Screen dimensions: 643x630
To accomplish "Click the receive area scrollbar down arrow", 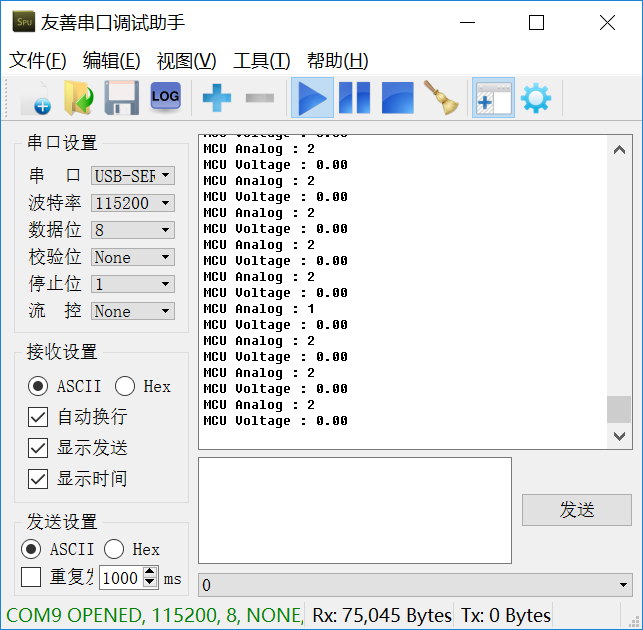I will [x=619, y=436].
